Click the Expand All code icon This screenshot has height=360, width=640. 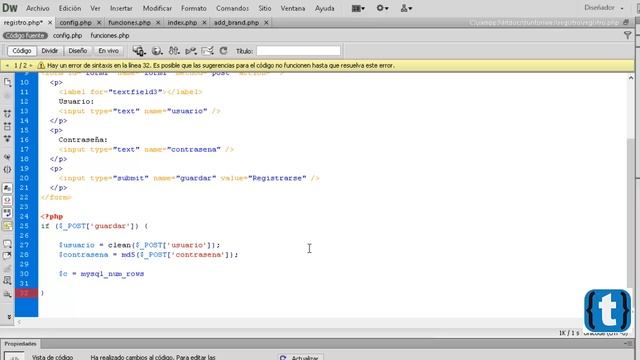pos(7,139)
